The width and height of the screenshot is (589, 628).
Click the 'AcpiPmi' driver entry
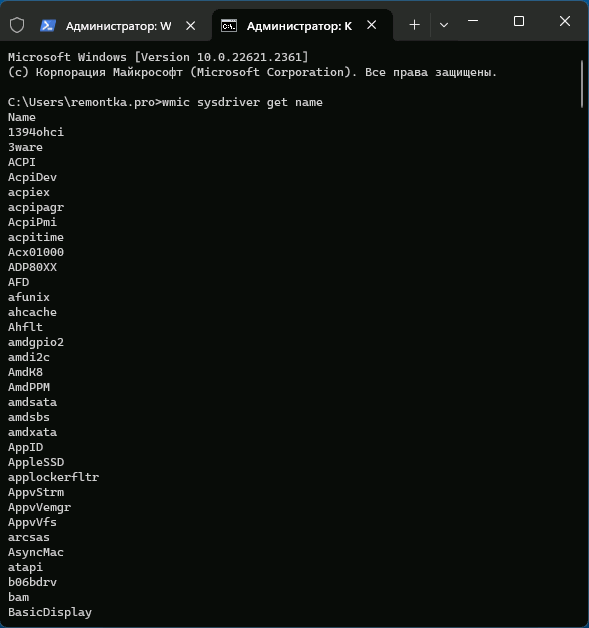click(x=32, y=222)
